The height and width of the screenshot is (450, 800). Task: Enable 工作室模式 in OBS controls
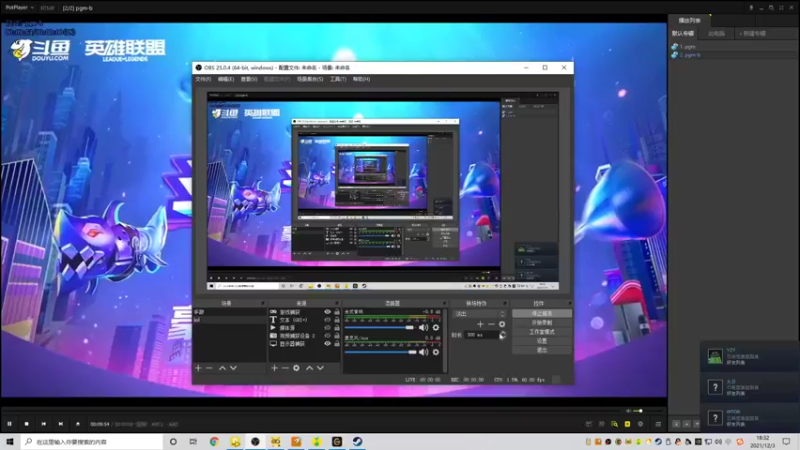click(542, 332)
